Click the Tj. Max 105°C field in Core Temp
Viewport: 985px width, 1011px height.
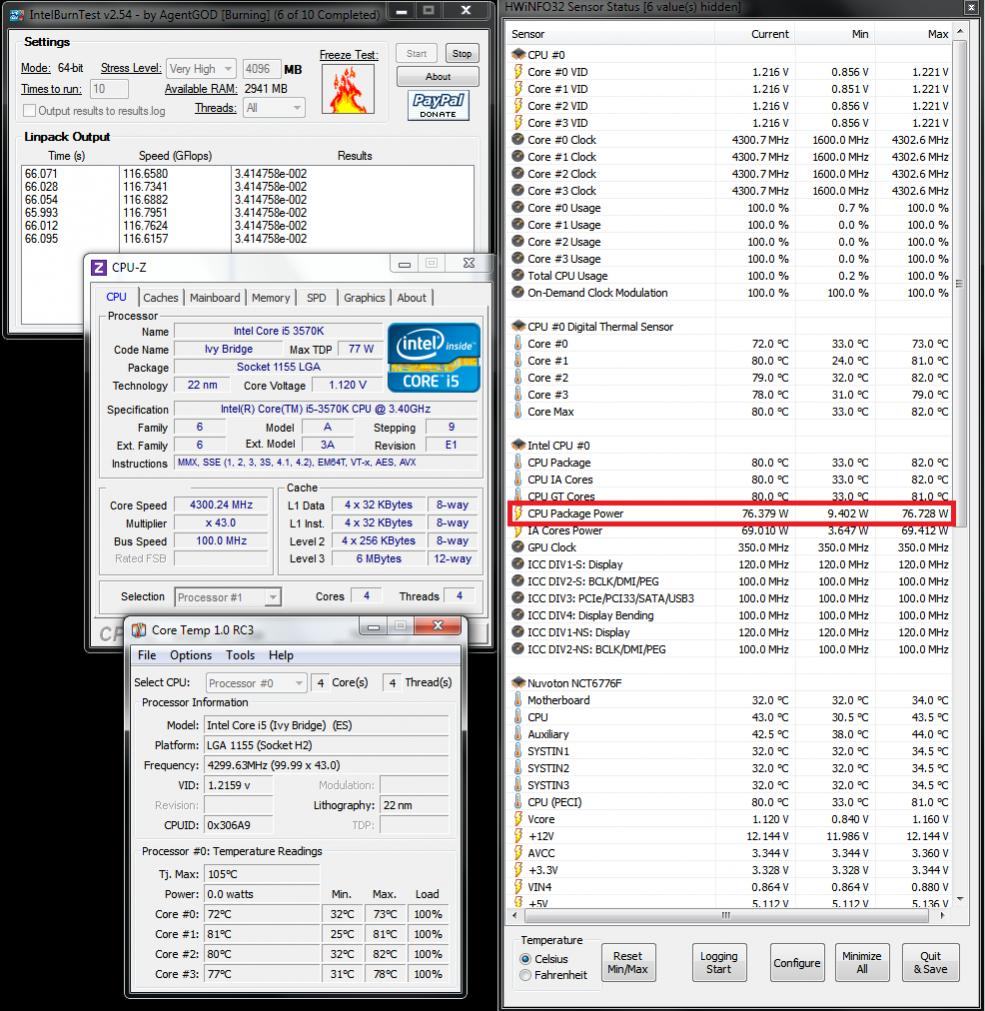coord(262,874)
